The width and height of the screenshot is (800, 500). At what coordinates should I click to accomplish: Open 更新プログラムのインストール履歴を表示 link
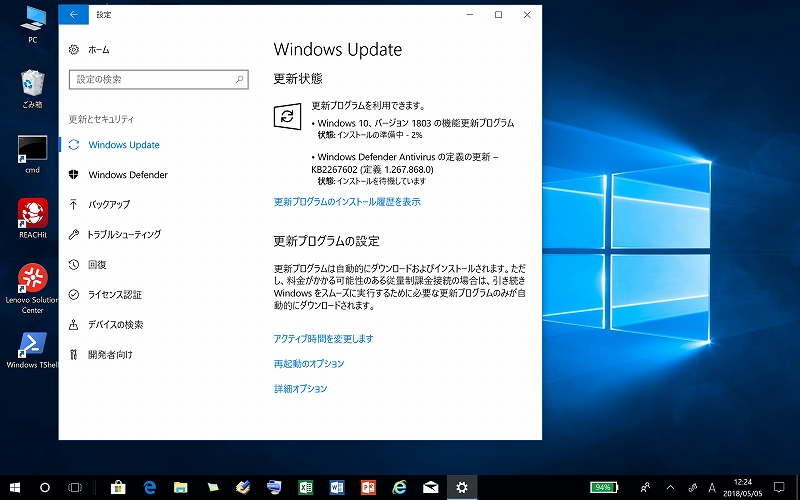[347, 202]
